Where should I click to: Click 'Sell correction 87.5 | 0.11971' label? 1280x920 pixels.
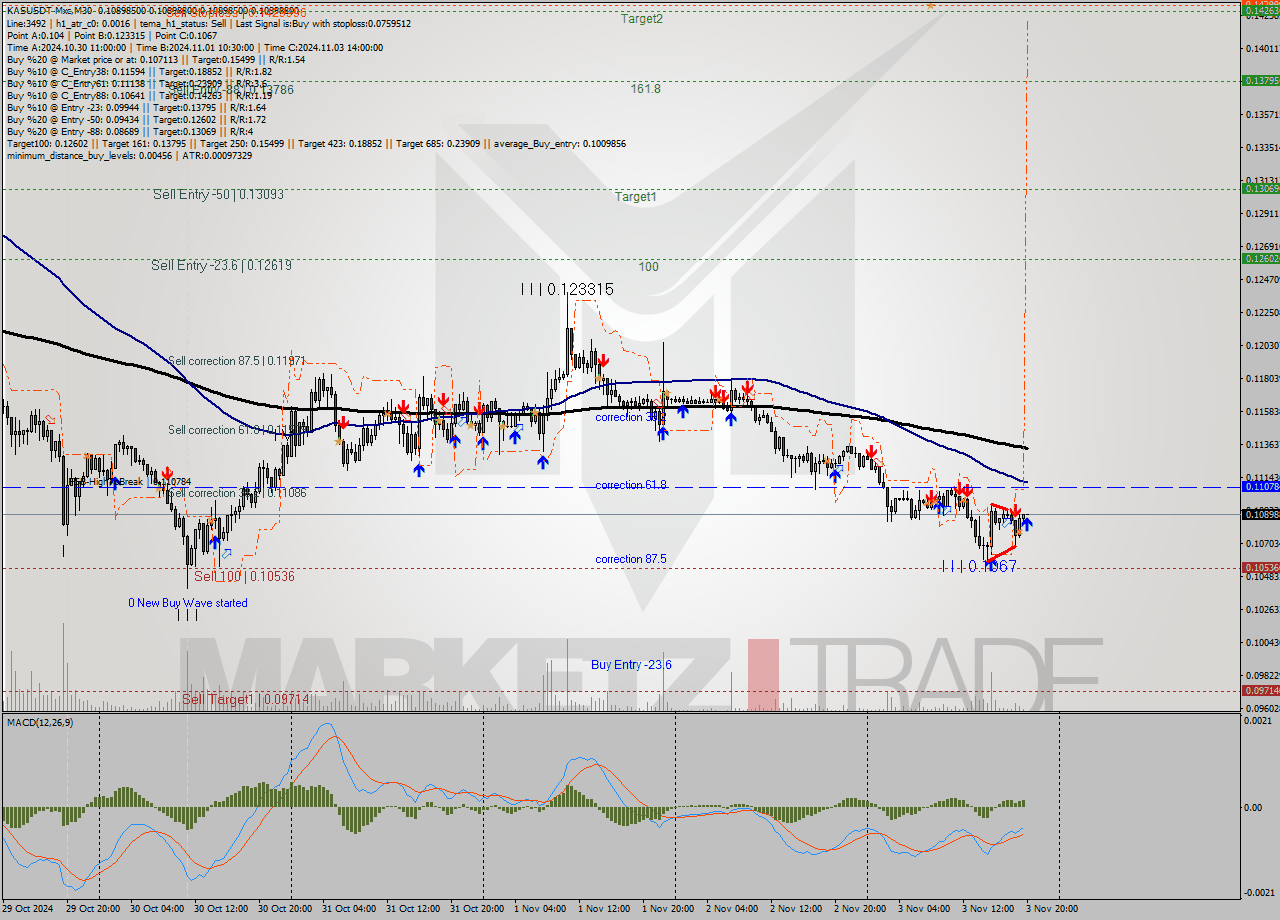pos(236,360)
